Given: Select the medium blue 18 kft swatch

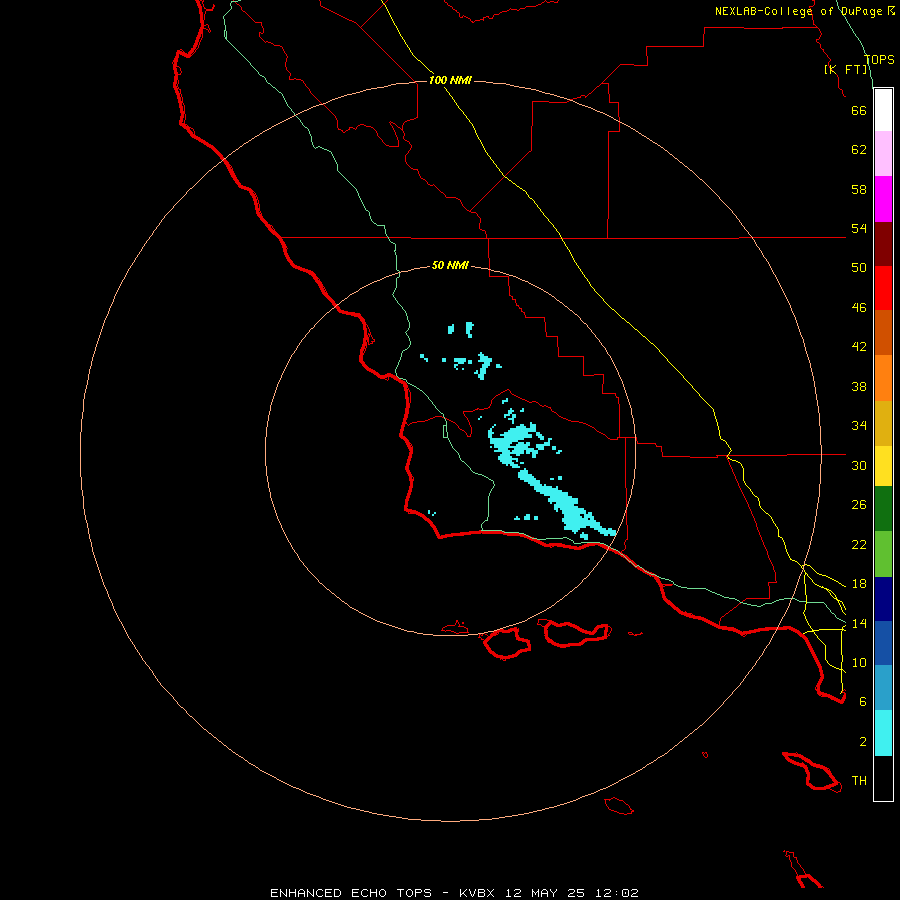Looking at the screenshot, I should (883, 643).
